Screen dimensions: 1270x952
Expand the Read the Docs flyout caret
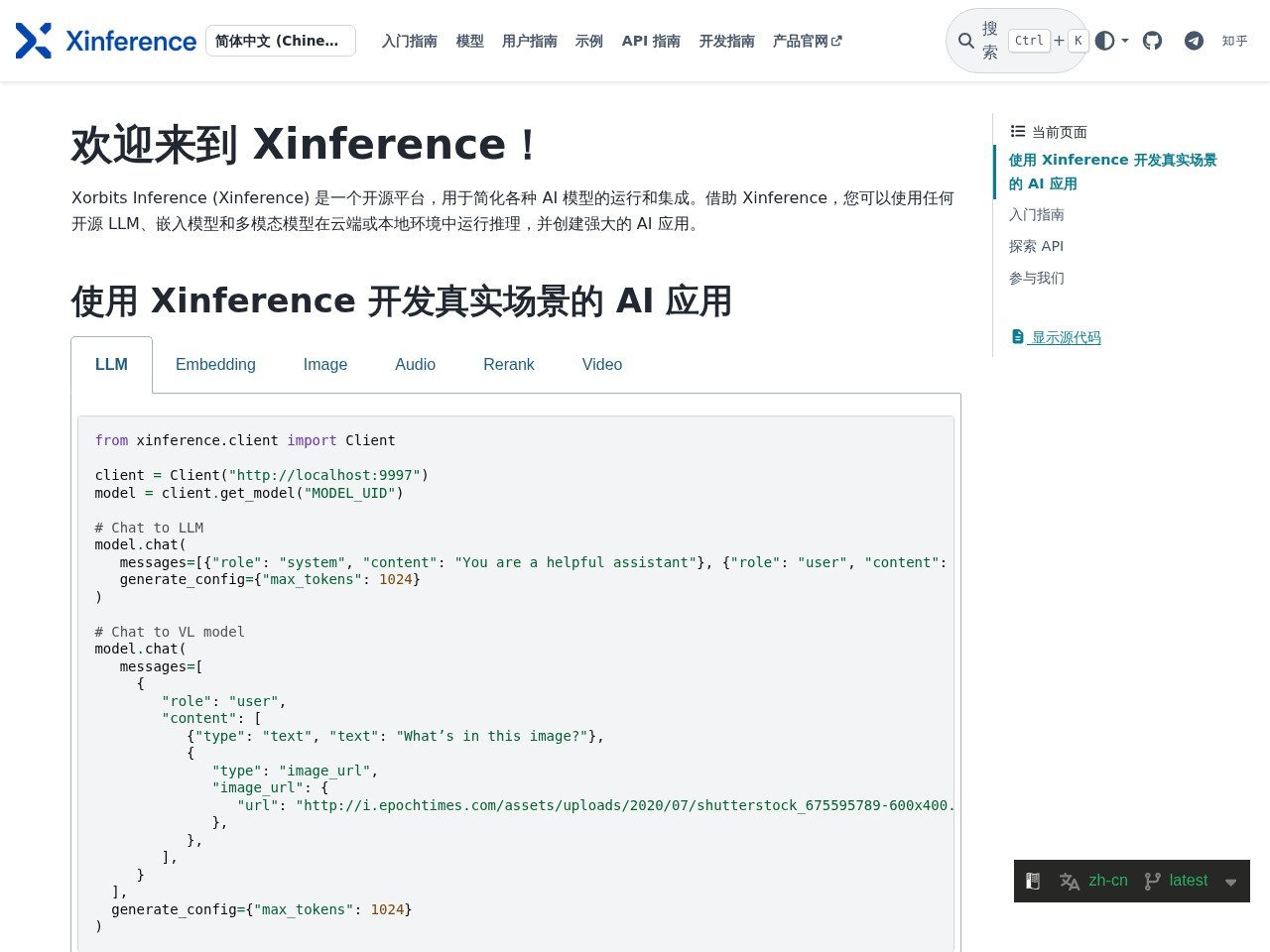coord(1231,882)
